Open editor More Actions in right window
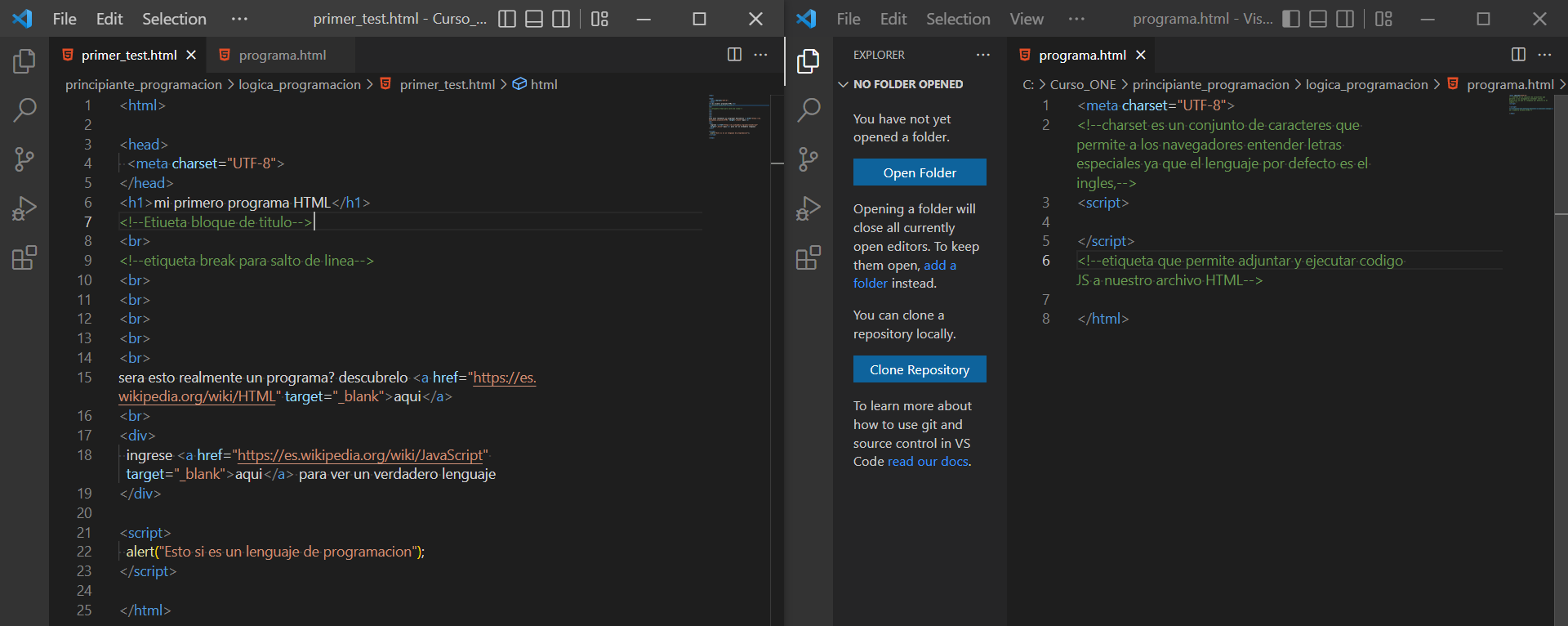 [1544, 55]
